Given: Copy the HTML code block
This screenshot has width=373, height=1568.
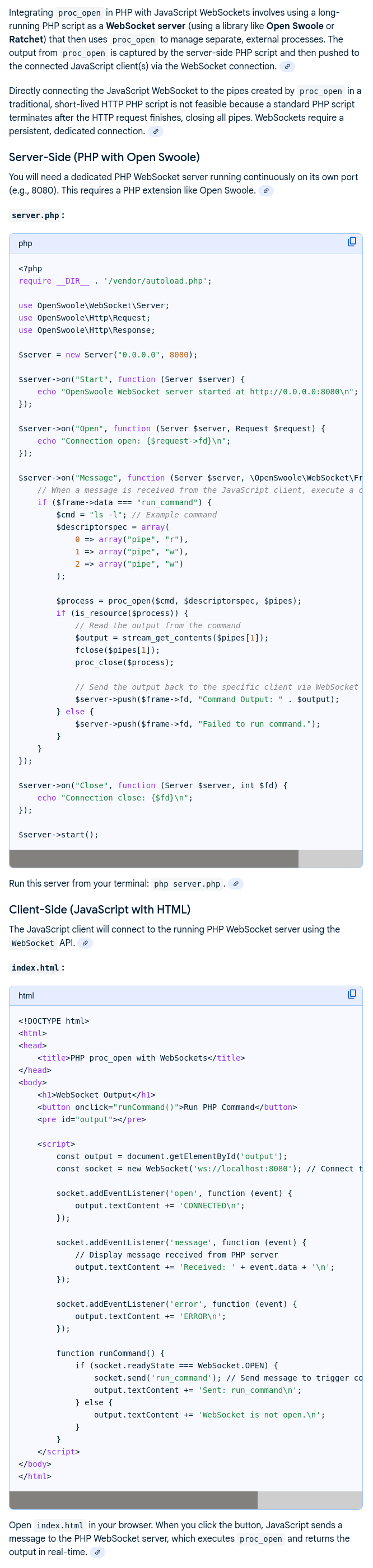Looking at the screenshot, I should [x=352, y=995].
